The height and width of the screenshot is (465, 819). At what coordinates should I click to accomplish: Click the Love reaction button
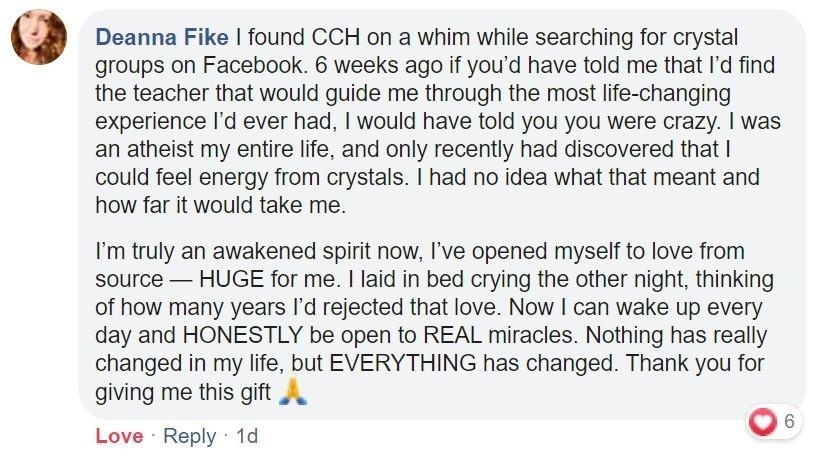coord(119,436)
